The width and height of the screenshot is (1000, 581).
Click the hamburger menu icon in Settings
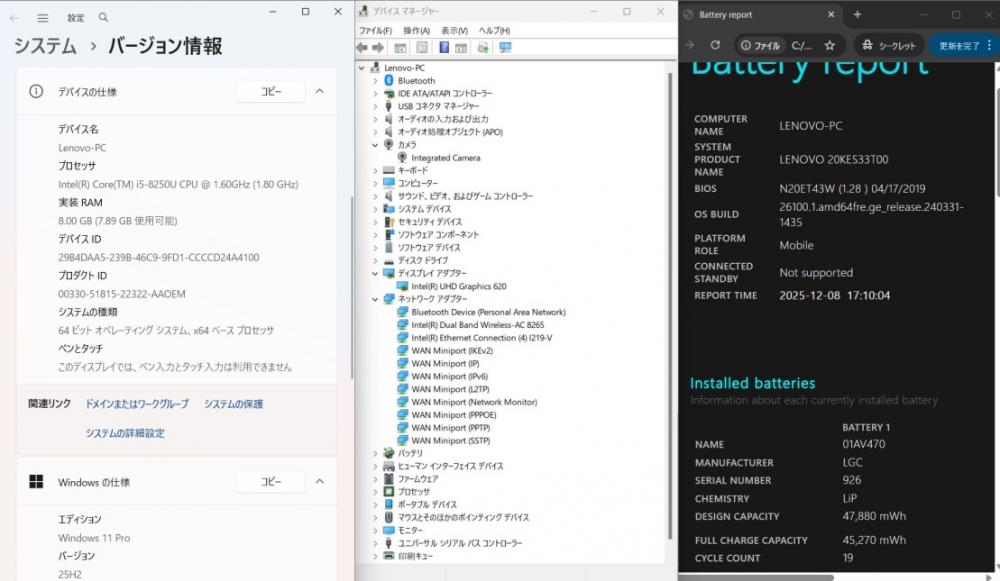coord(43,18)
